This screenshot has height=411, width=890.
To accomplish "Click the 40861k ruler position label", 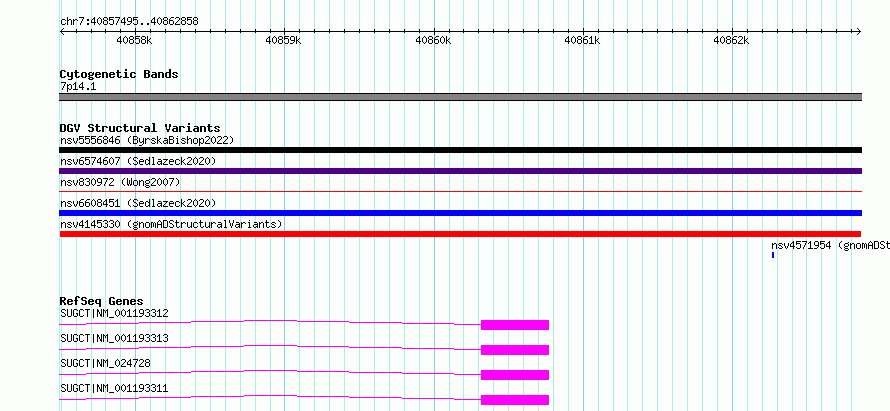I will coord(582,41).
